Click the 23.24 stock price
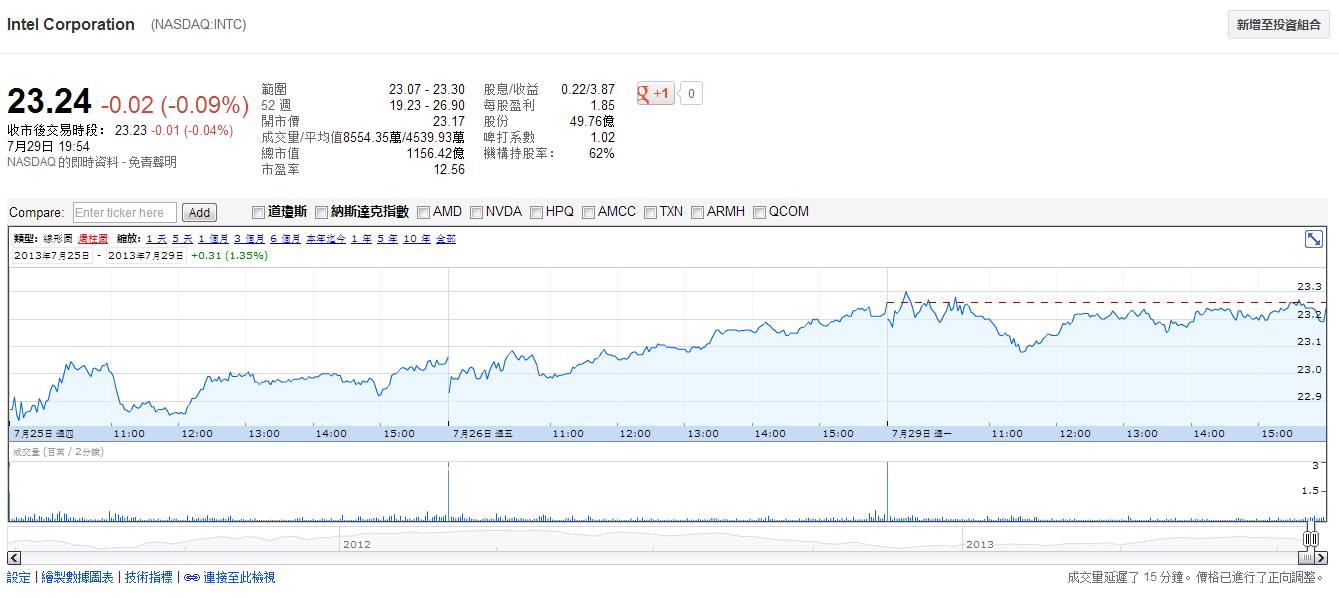 click(49, 102)
